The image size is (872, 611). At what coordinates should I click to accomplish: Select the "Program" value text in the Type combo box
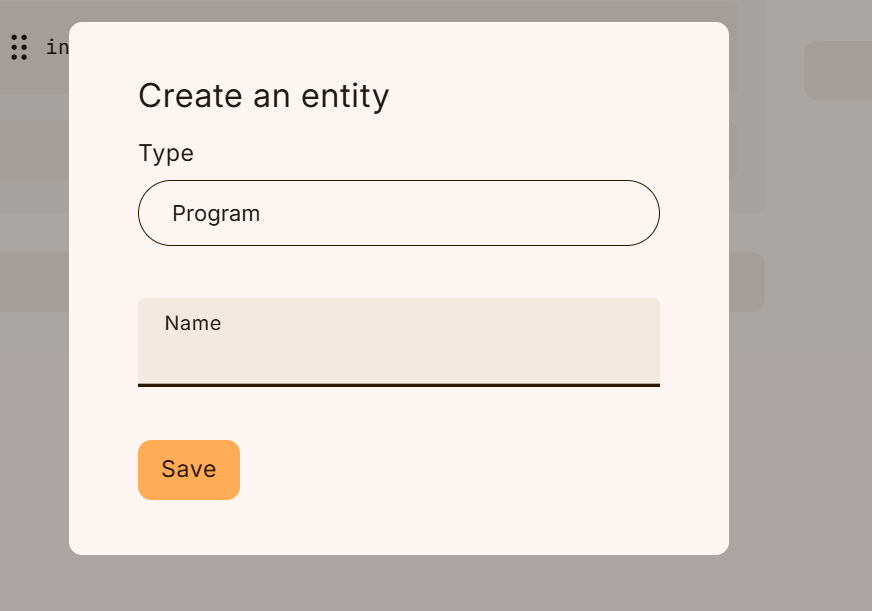216,213
